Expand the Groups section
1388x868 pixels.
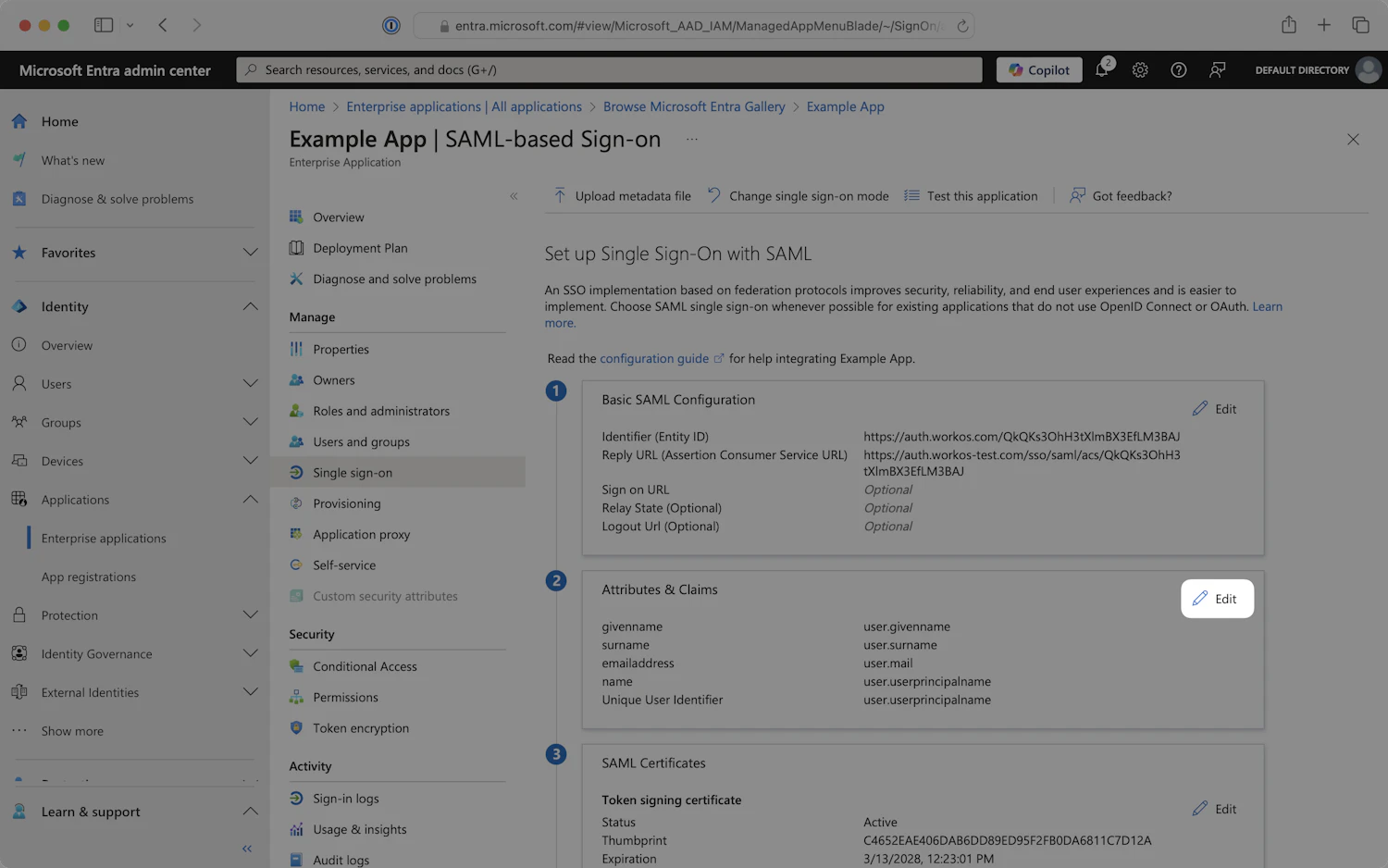click(250, 422)
